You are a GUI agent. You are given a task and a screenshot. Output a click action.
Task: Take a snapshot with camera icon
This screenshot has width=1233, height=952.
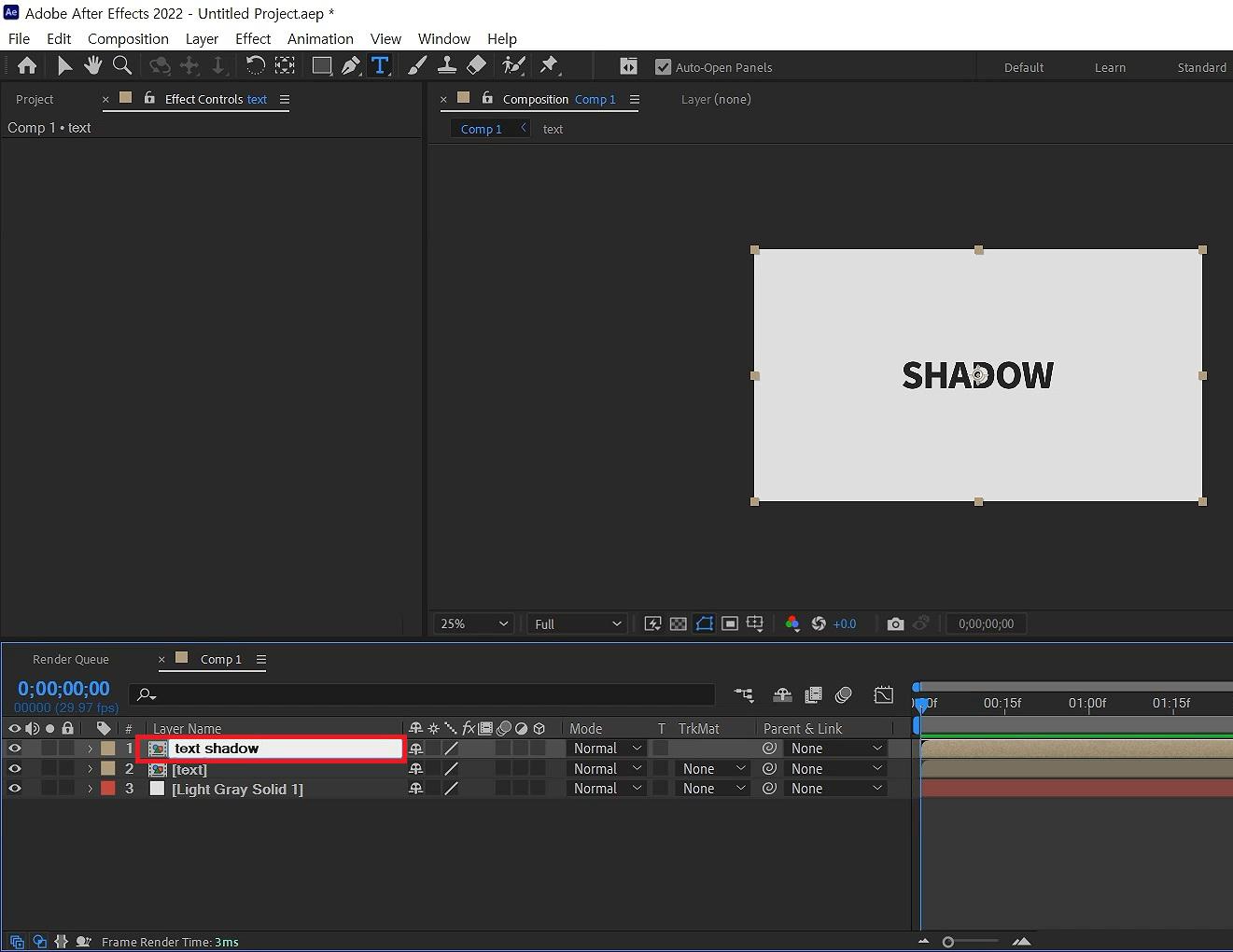895,623
